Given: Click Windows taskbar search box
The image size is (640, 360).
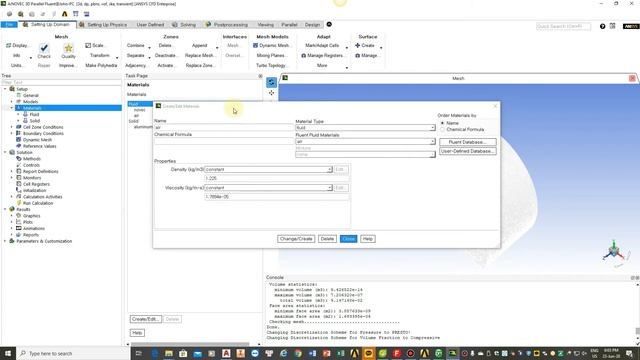Looking at the screenshot, I should (x=73, y=353).
